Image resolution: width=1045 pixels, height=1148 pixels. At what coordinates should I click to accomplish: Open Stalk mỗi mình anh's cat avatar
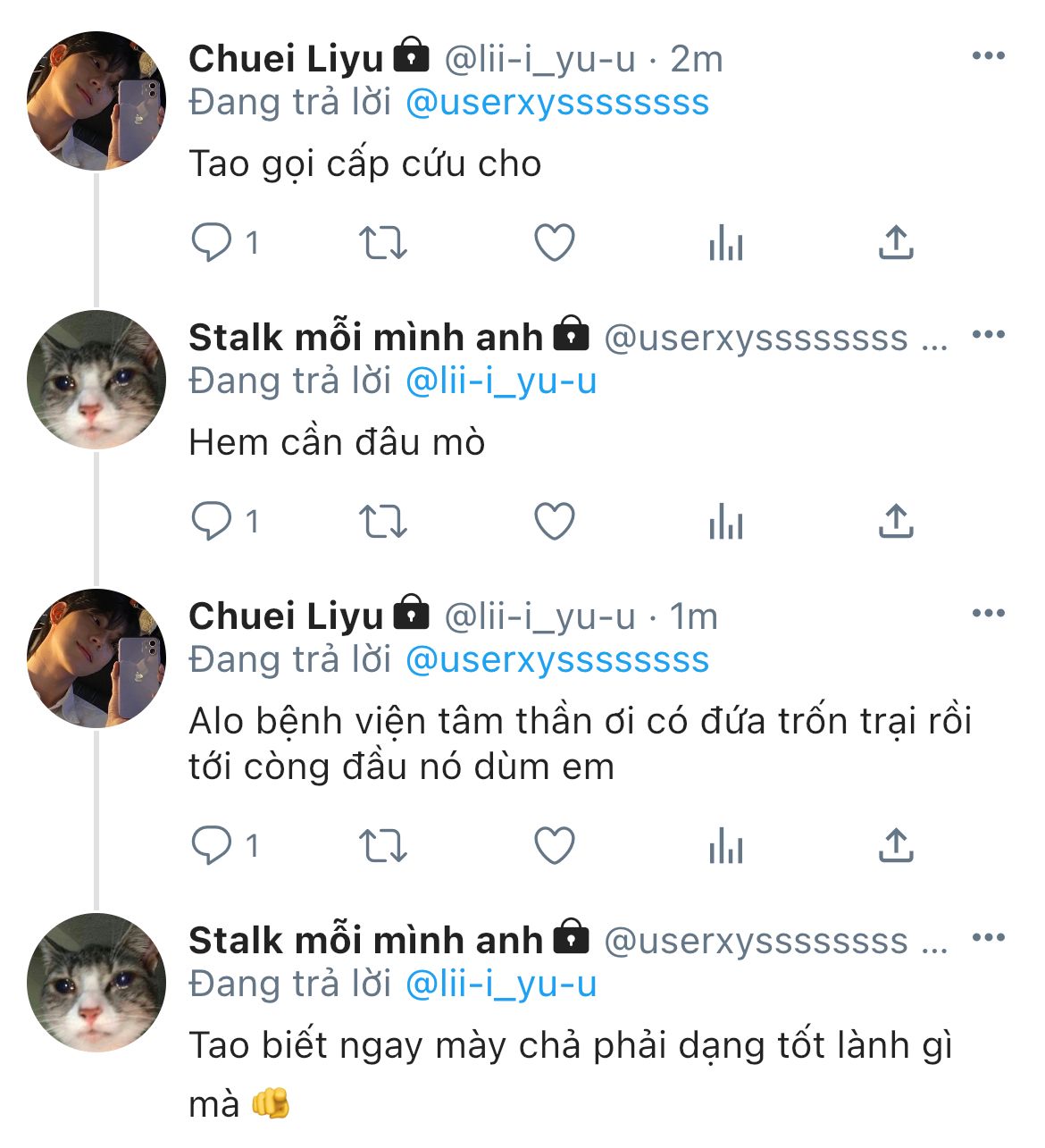tap(96, 380)
